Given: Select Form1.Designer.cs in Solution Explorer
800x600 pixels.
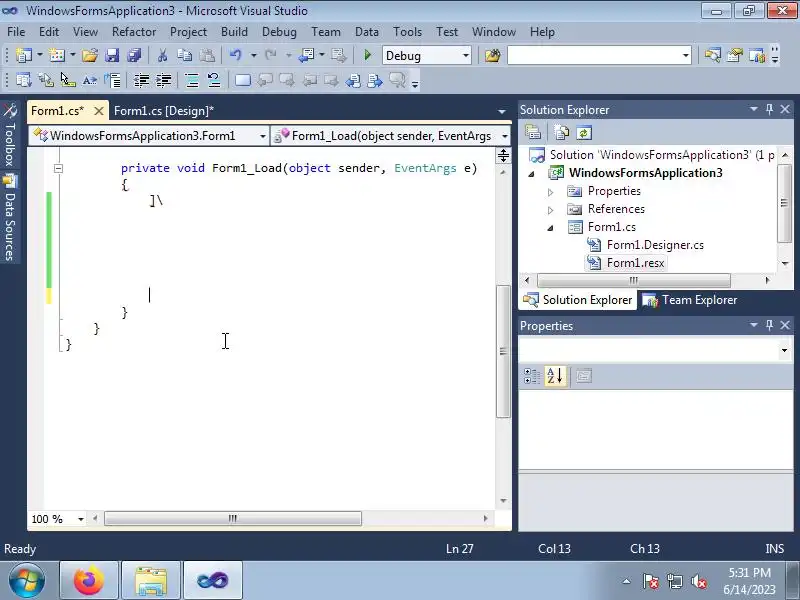Looking at the screenshot, I should point(655,245).
